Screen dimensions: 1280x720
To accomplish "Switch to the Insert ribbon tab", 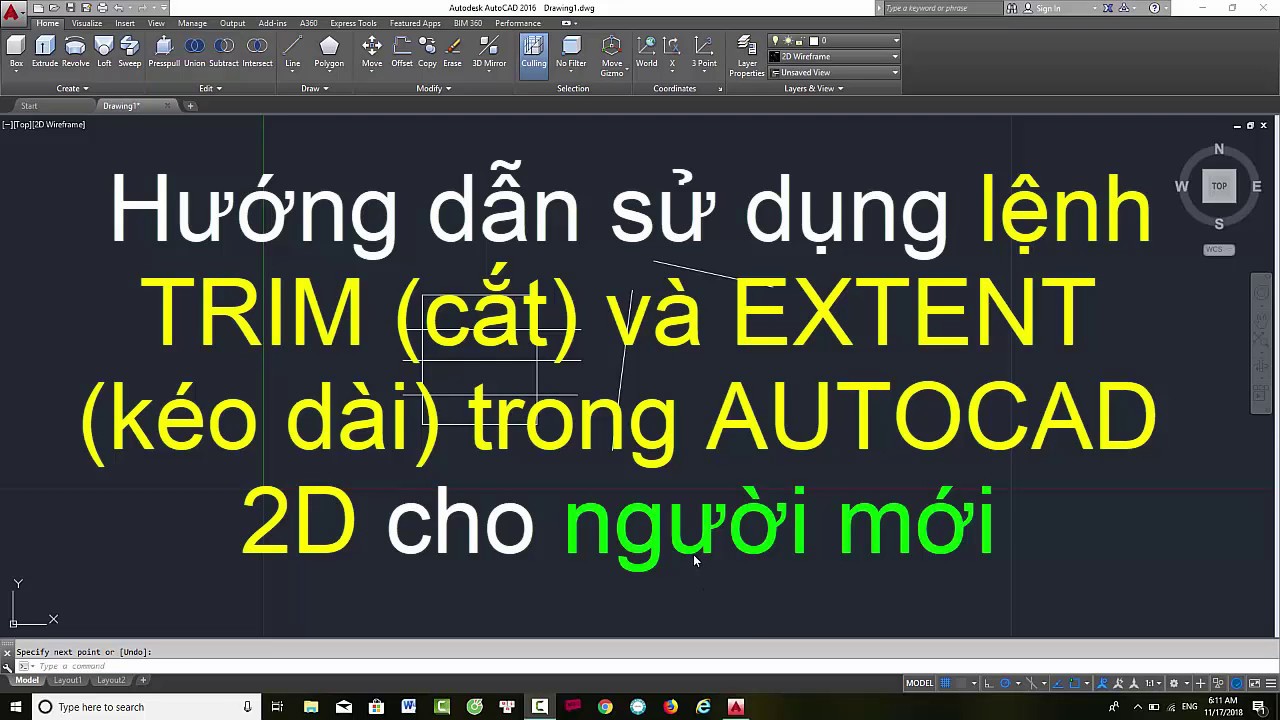I will (125, 23).
